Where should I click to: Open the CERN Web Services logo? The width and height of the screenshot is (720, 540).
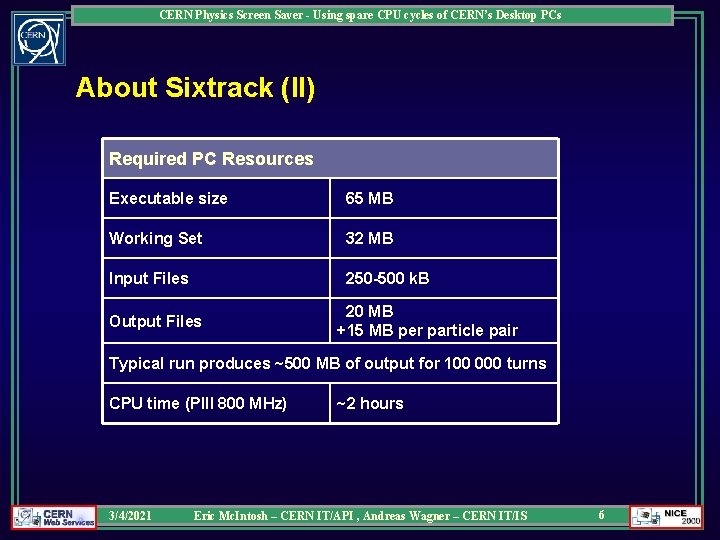coord(54,517)
